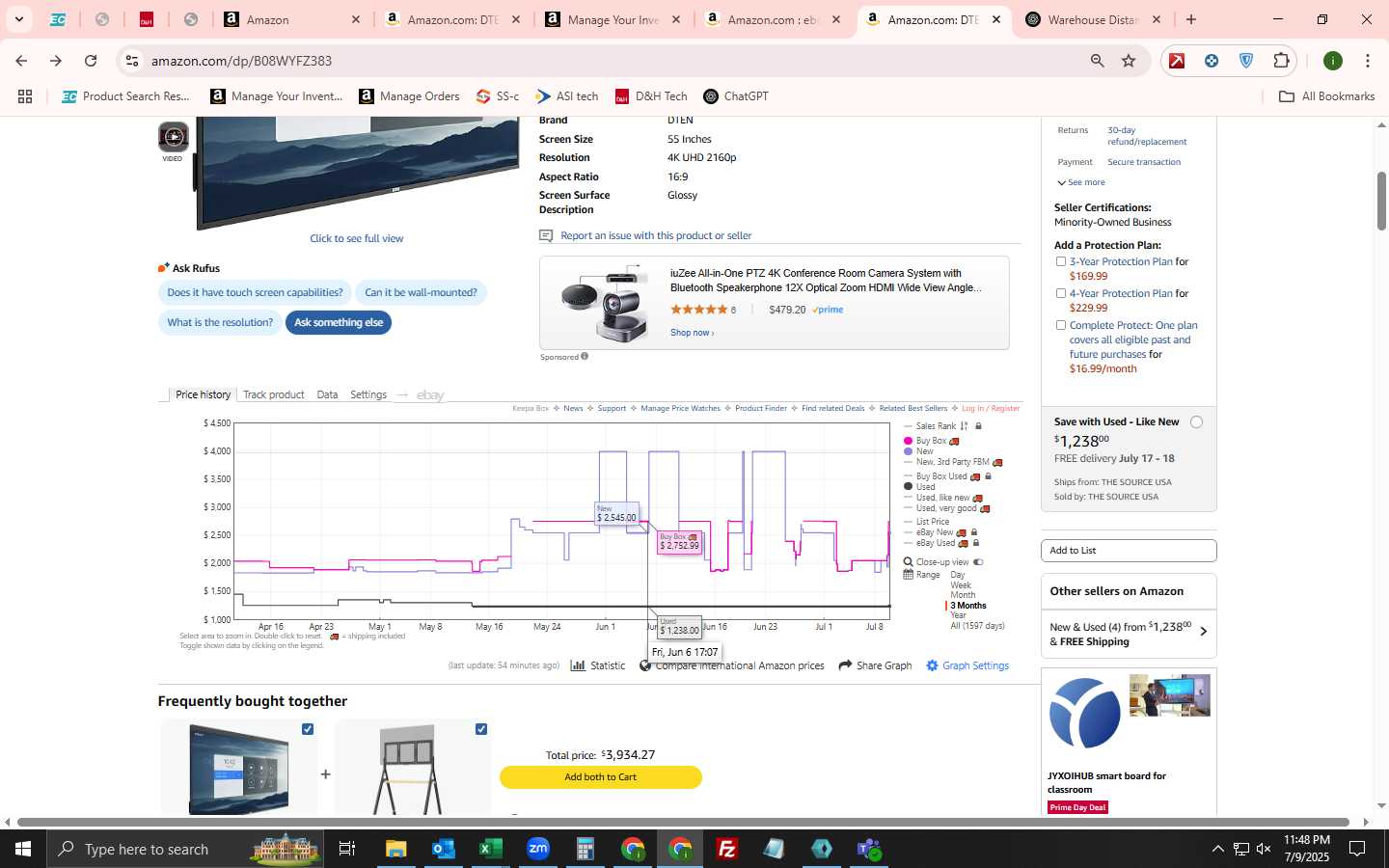This screenshot has width=1389, height=868.
Task: Open Microsoft Teams from the taskbar
Action: point(869,849)
